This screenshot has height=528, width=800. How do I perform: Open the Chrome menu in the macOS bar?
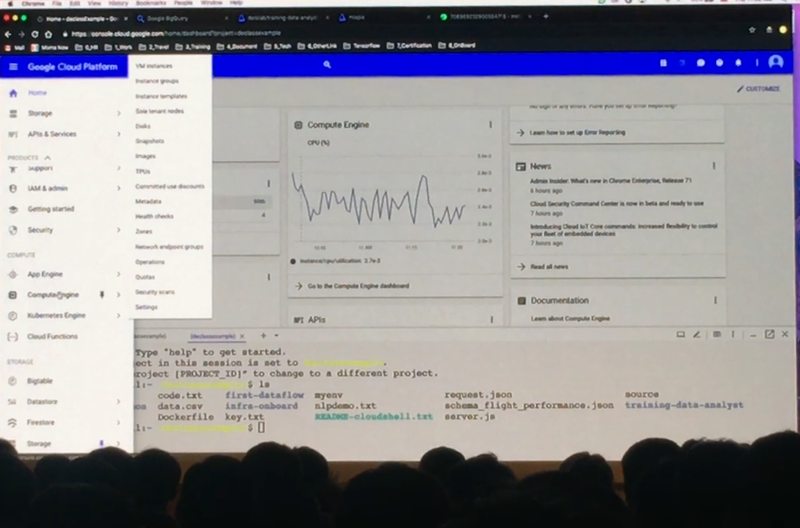tap(32, 3)
